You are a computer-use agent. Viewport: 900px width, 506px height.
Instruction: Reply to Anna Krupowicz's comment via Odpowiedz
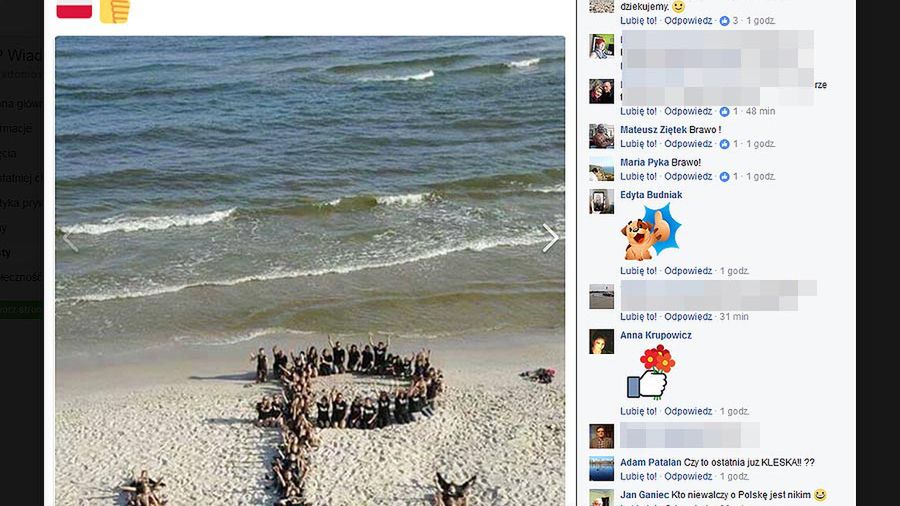[688, 411]
